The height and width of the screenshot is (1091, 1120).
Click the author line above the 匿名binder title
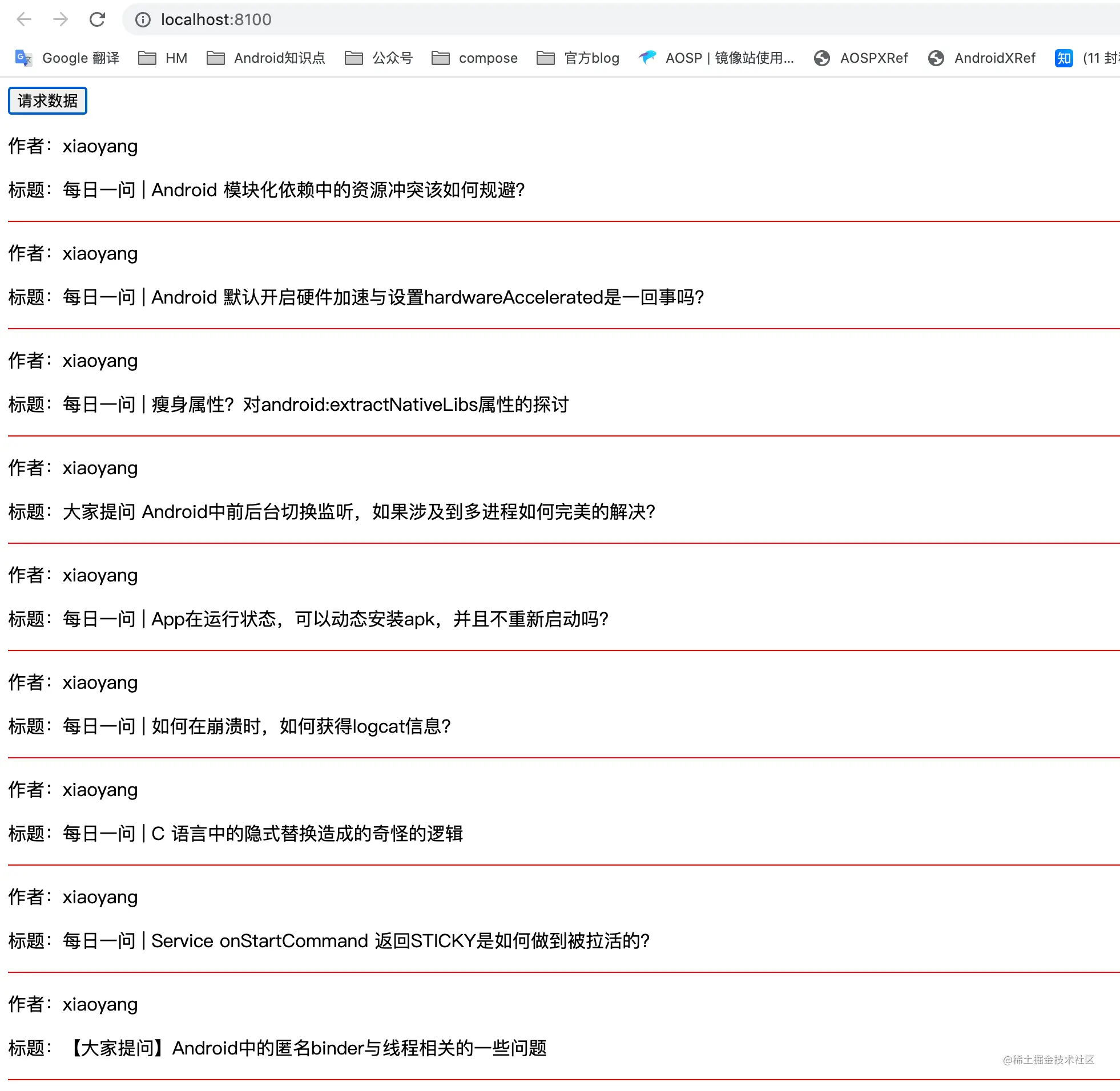(x=73, y=1004)
